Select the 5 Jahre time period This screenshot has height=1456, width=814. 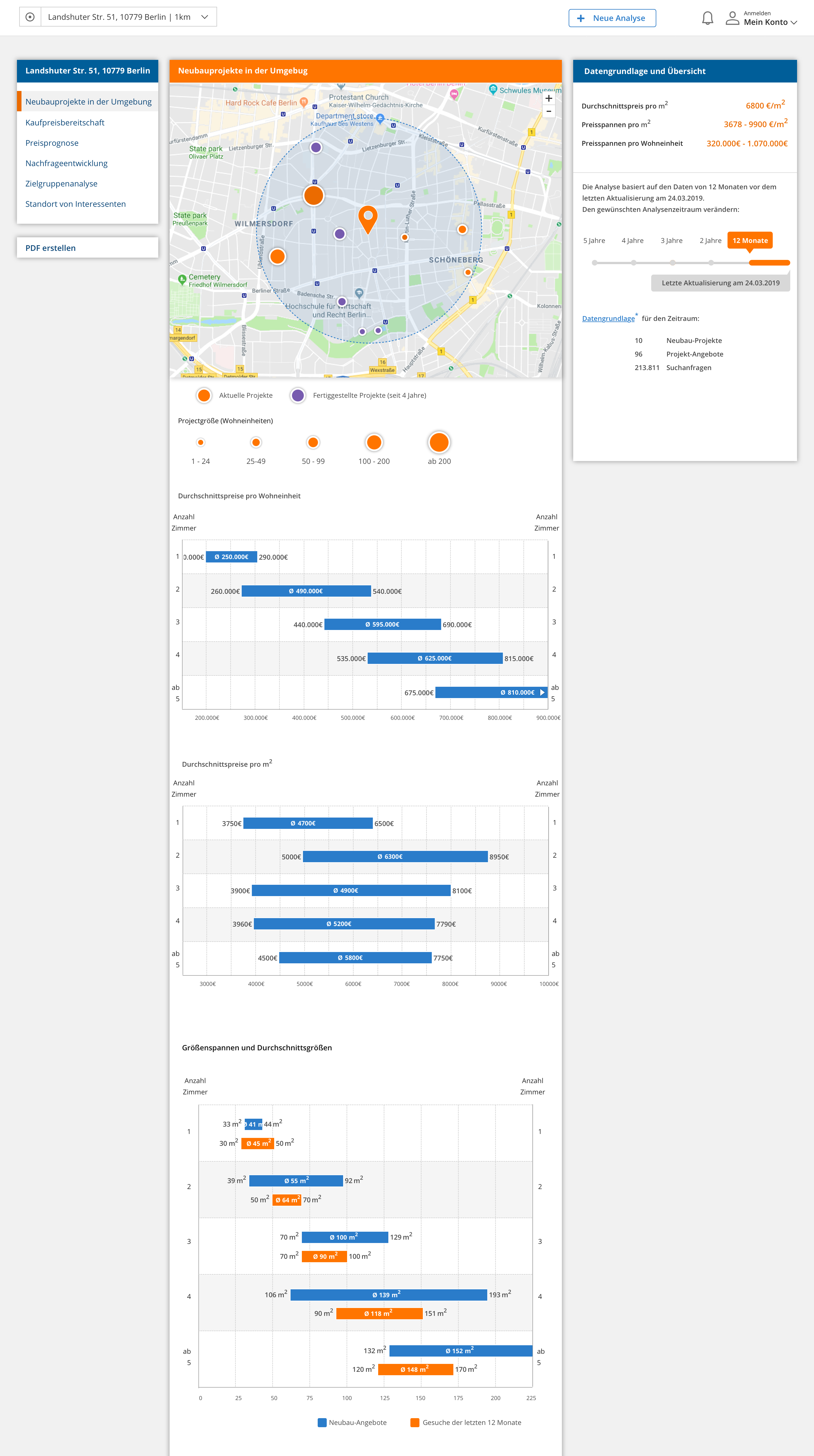594,240
